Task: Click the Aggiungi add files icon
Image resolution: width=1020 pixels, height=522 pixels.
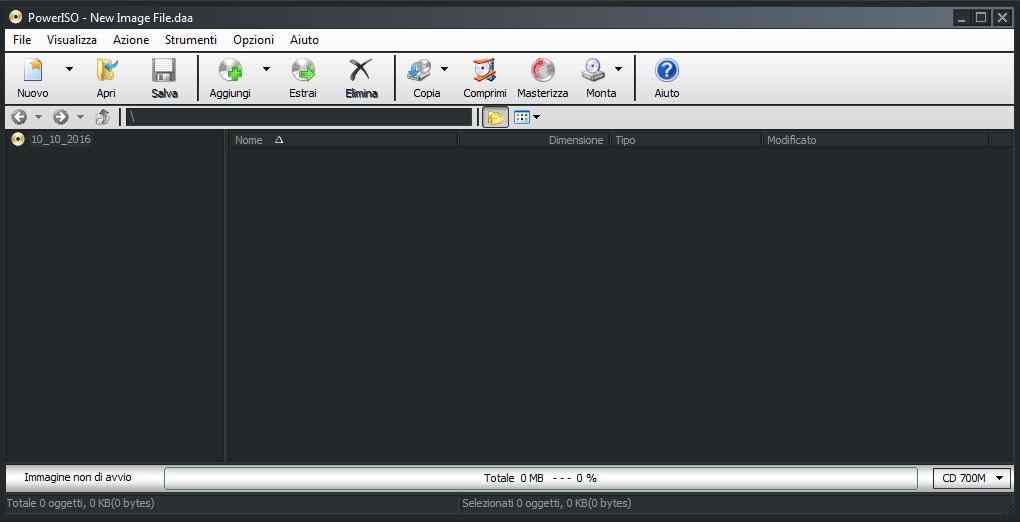Action: pyautogui.click(x=230, y=70)
